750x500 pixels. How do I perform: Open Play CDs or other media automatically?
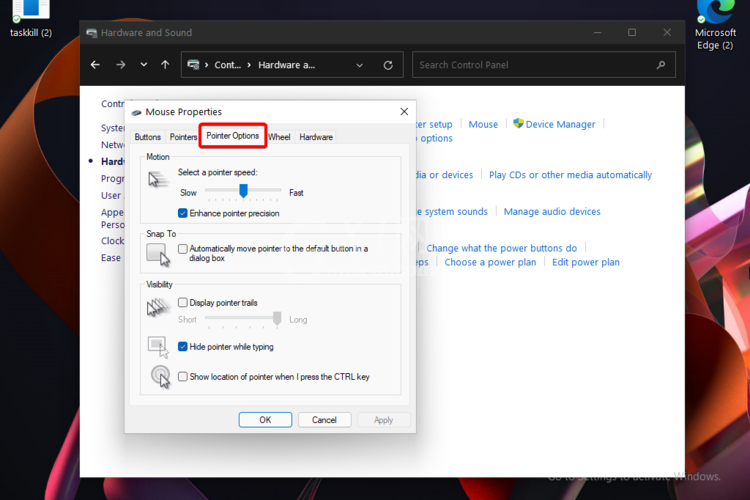(570, 175)
